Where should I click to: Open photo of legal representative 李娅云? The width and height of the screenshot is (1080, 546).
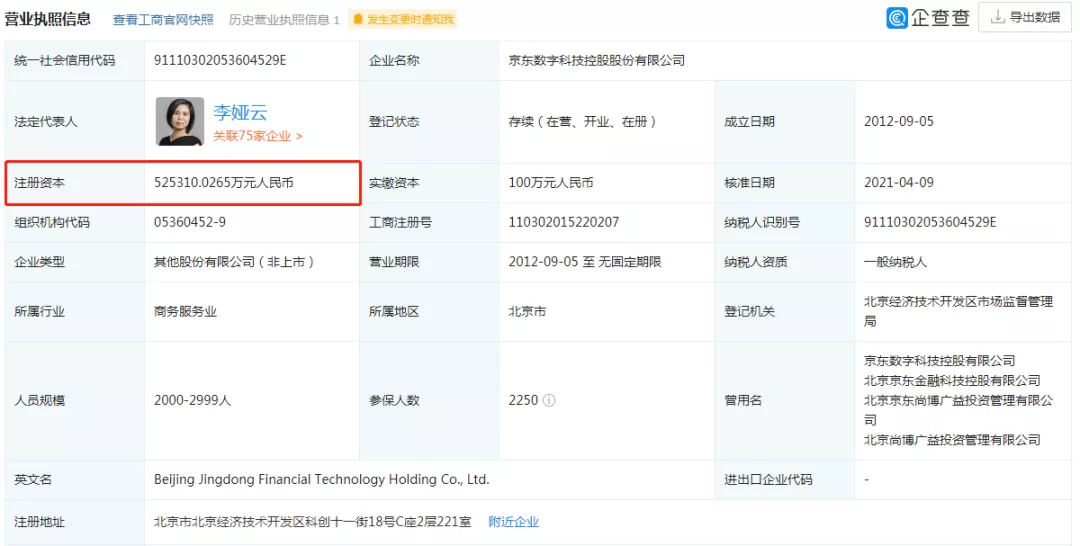tap(180, 121)
